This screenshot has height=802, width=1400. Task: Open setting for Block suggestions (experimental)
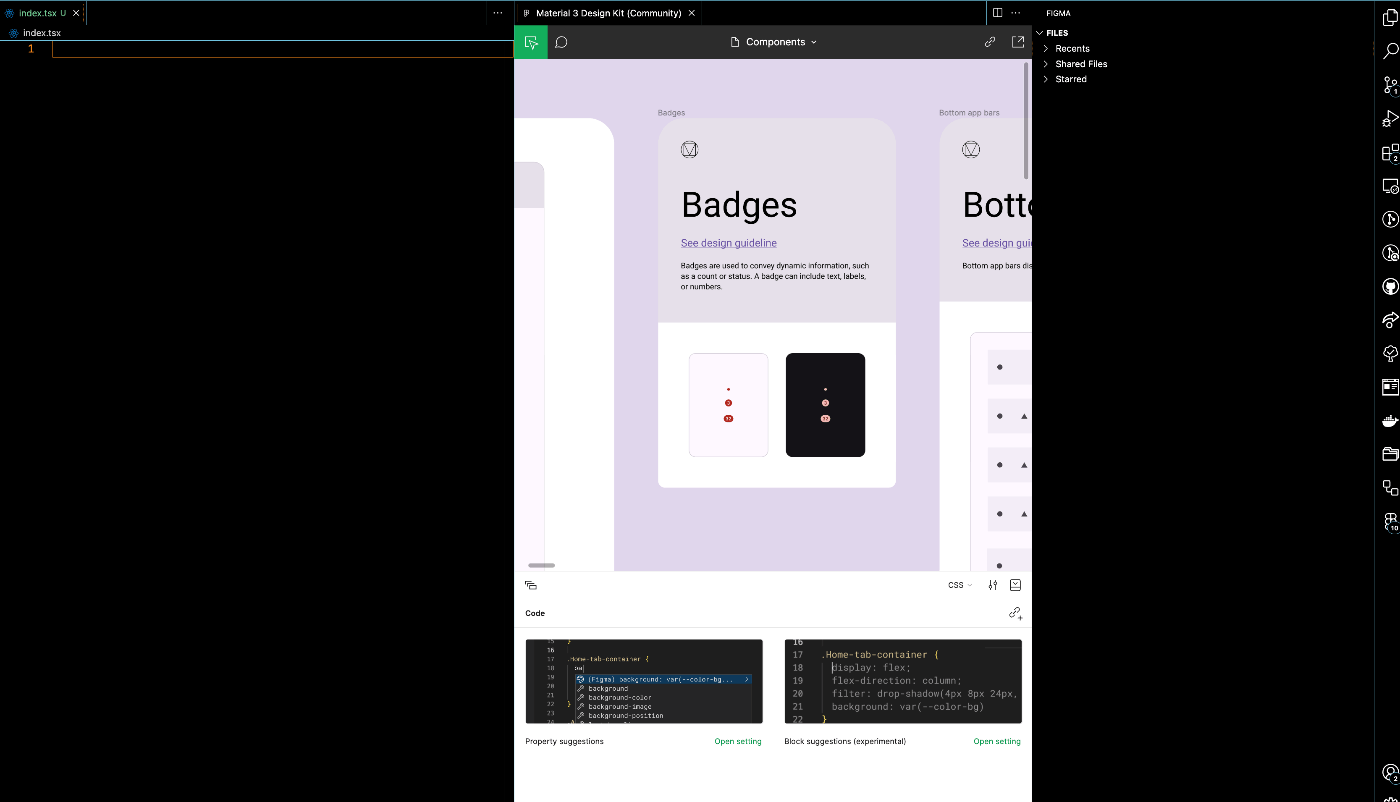pos(997,741)
